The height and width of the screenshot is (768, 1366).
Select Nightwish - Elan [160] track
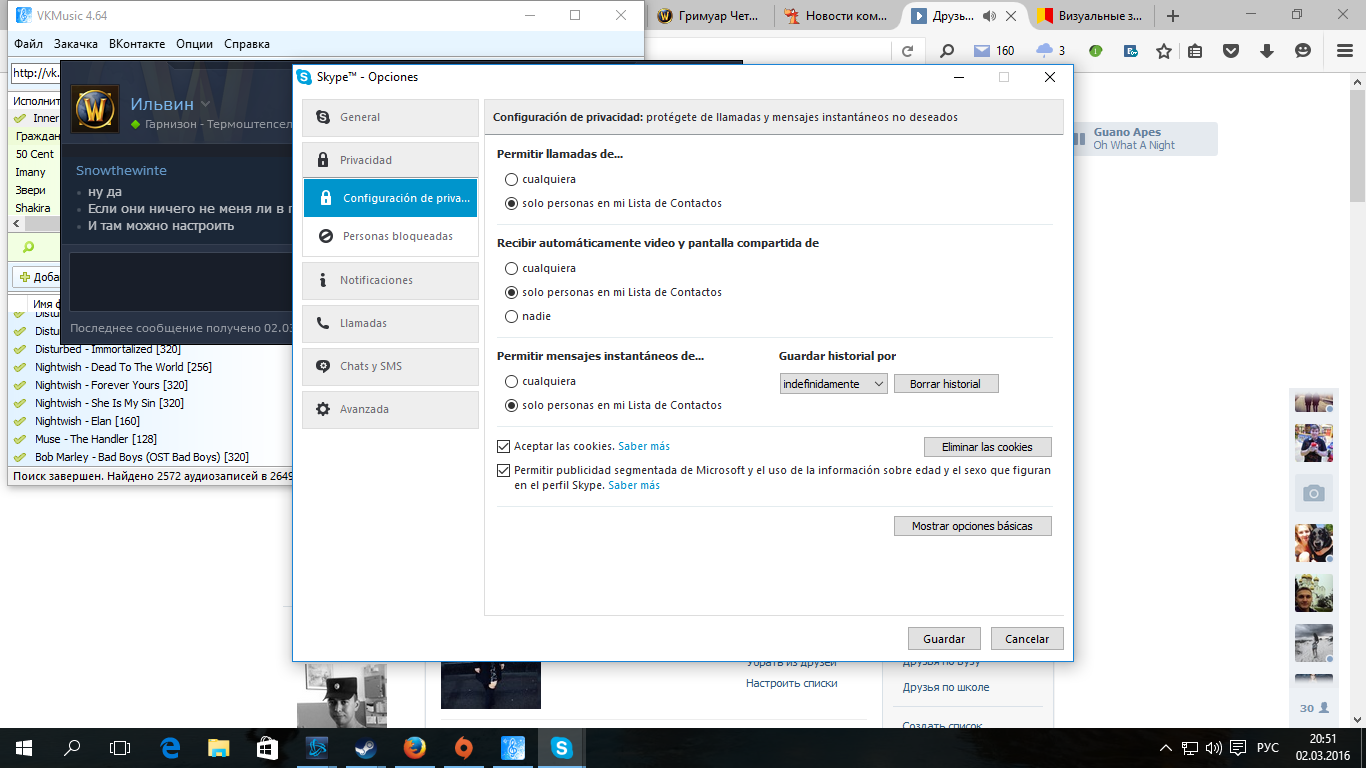coord(87,421)
